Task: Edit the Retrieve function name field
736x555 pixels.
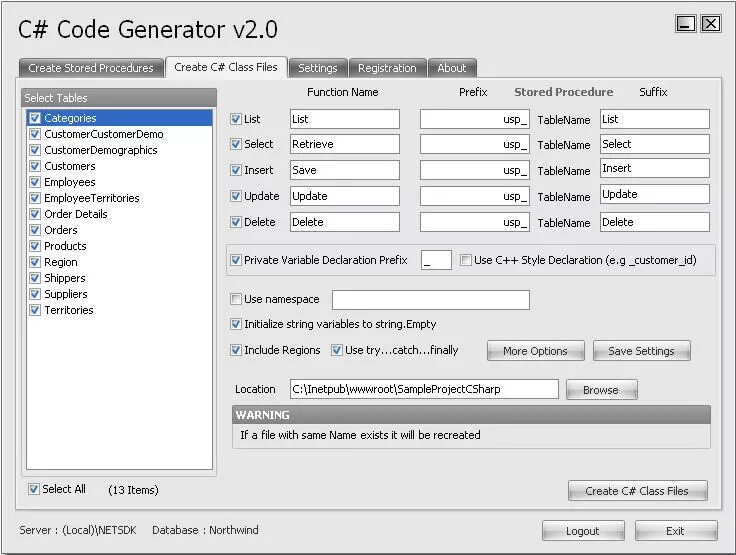Action: point(345,144)
